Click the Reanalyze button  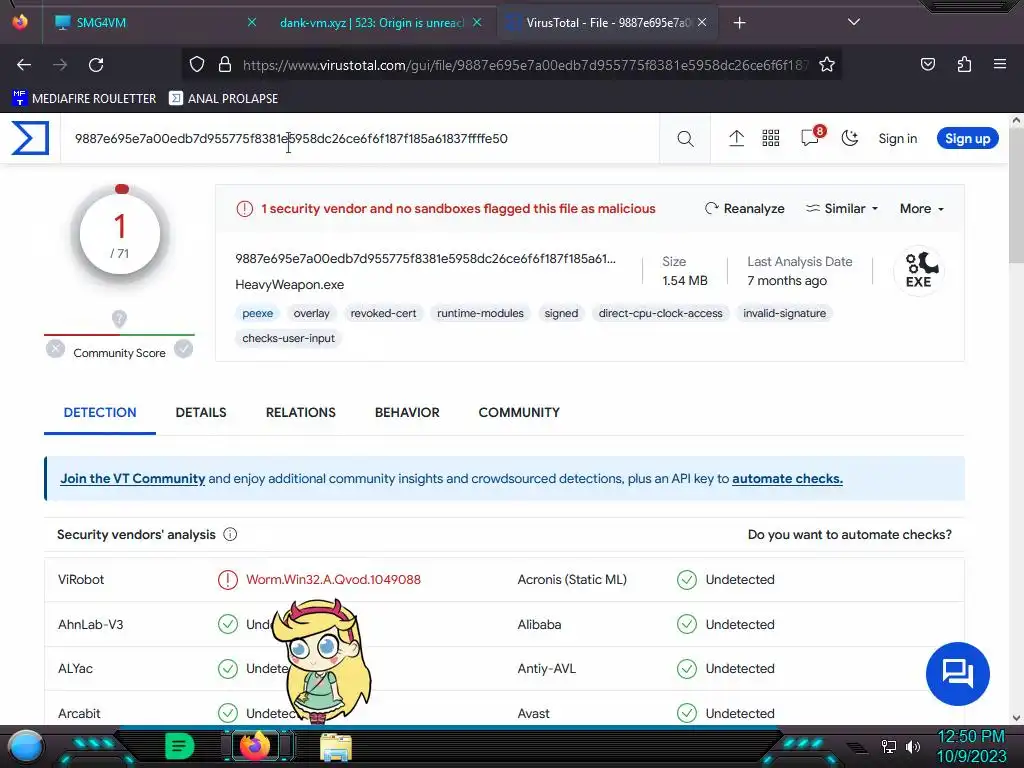744,208
